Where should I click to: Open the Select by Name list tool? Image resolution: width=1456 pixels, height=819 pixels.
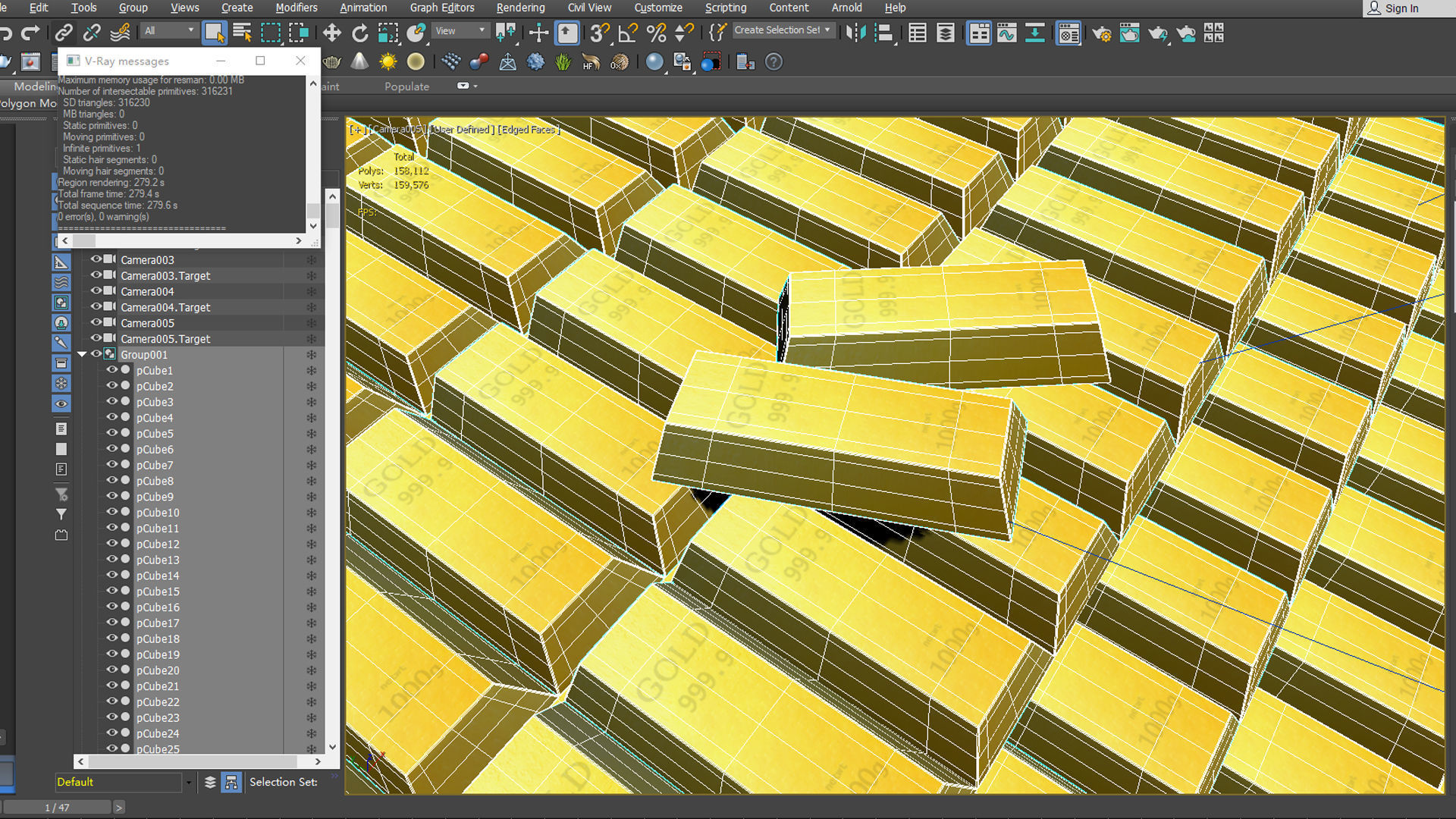point(243,33)
